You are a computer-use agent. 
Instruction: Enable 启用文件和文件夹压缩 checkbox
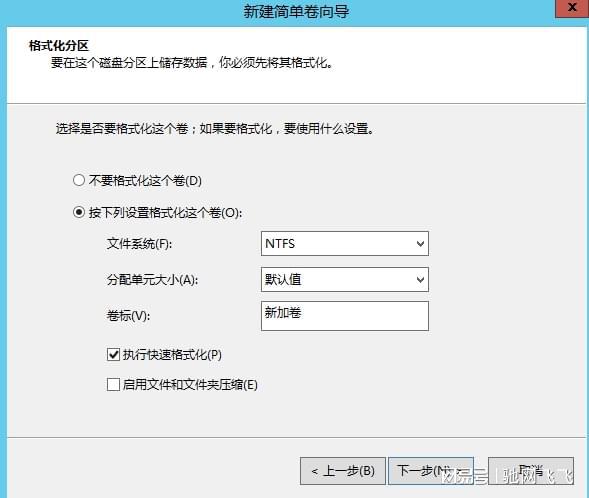pos(113,385)
